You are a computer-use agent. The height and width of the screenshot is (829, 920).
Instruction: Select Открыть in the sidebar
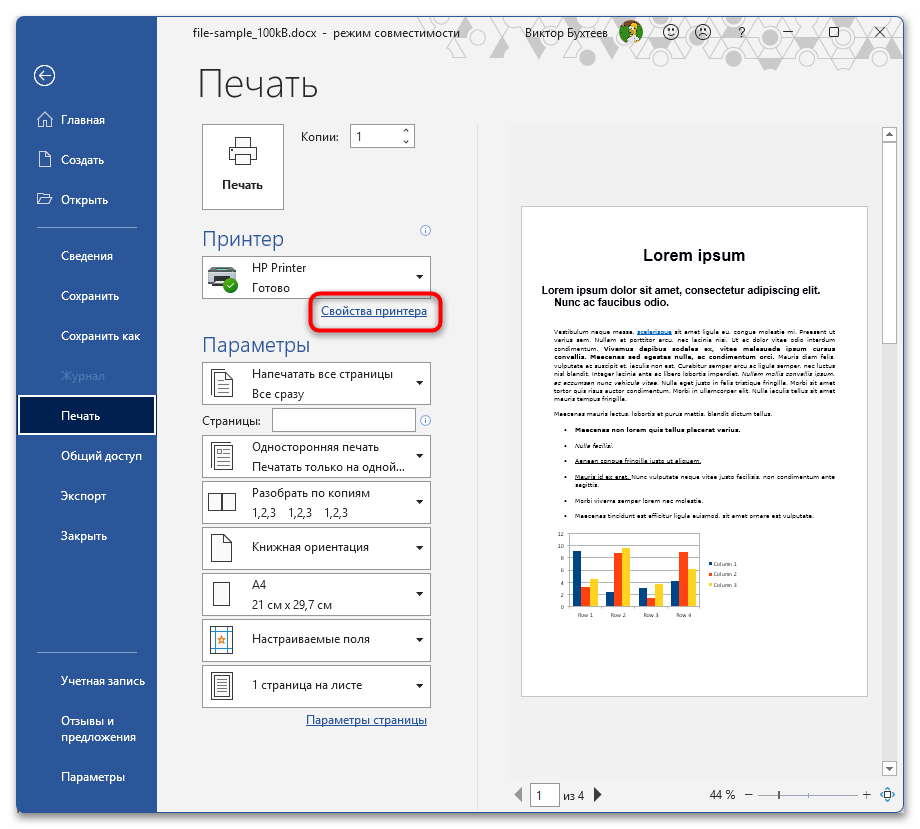point(87,199)
